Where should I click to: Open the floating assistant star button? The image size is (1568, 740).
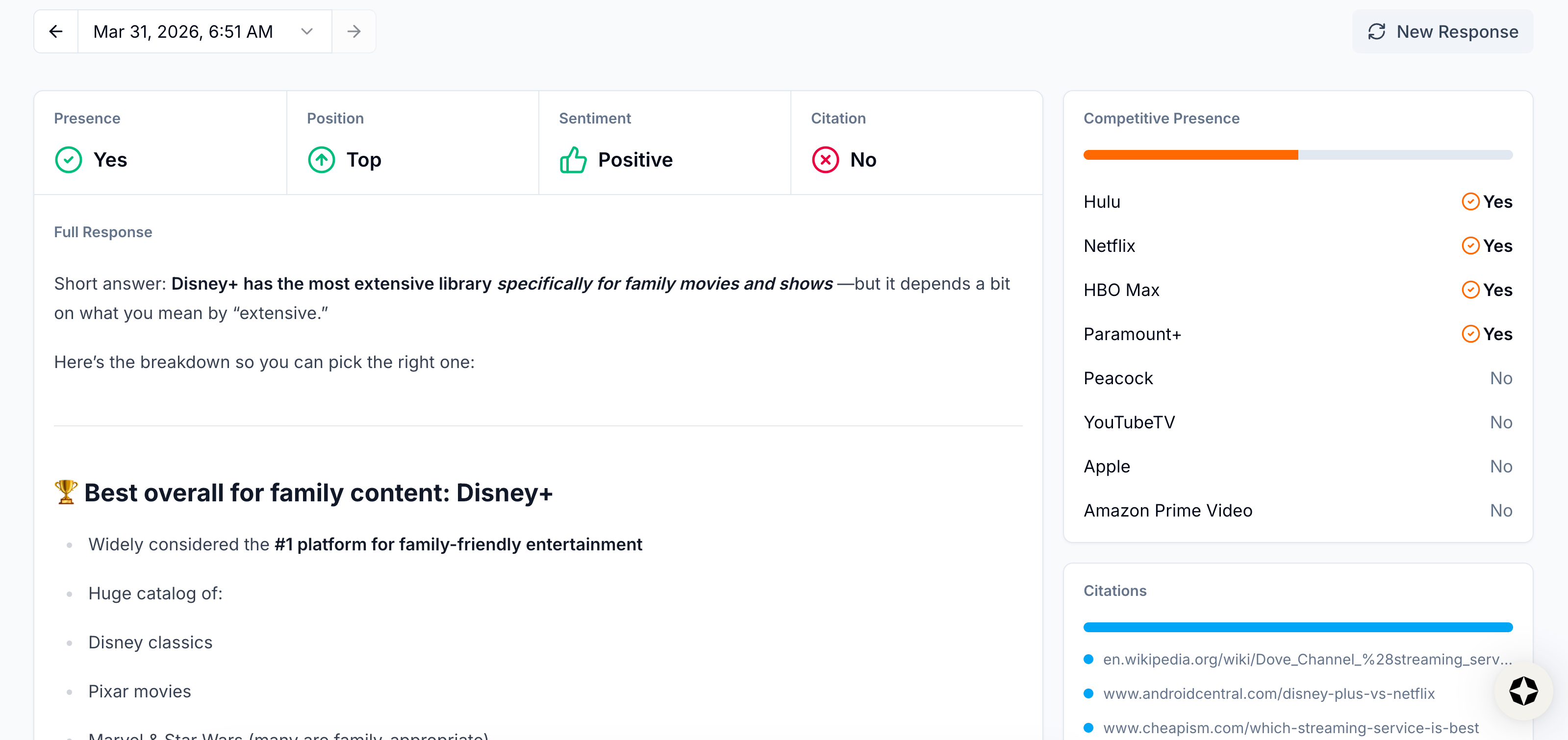point(1523,691)
